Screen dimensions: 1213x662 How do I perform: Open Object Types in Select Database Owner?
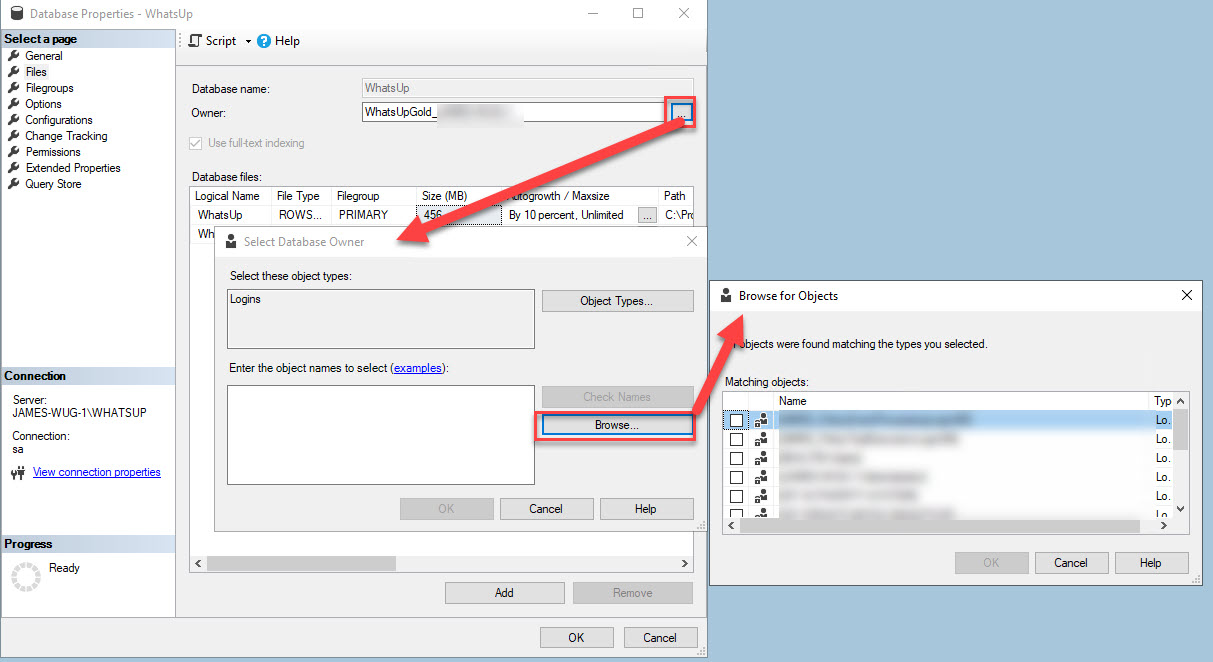(x=617, y=301)
